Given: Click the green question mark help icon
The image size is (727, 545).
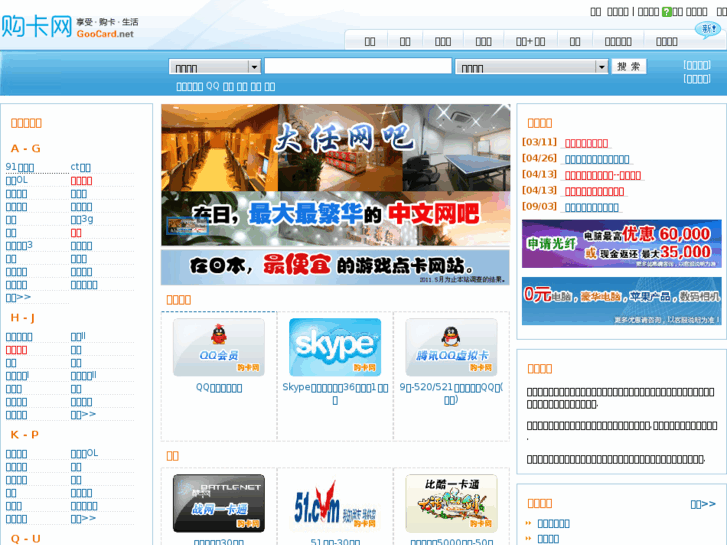Looking at the screenshot, I should tap(666, 12).
